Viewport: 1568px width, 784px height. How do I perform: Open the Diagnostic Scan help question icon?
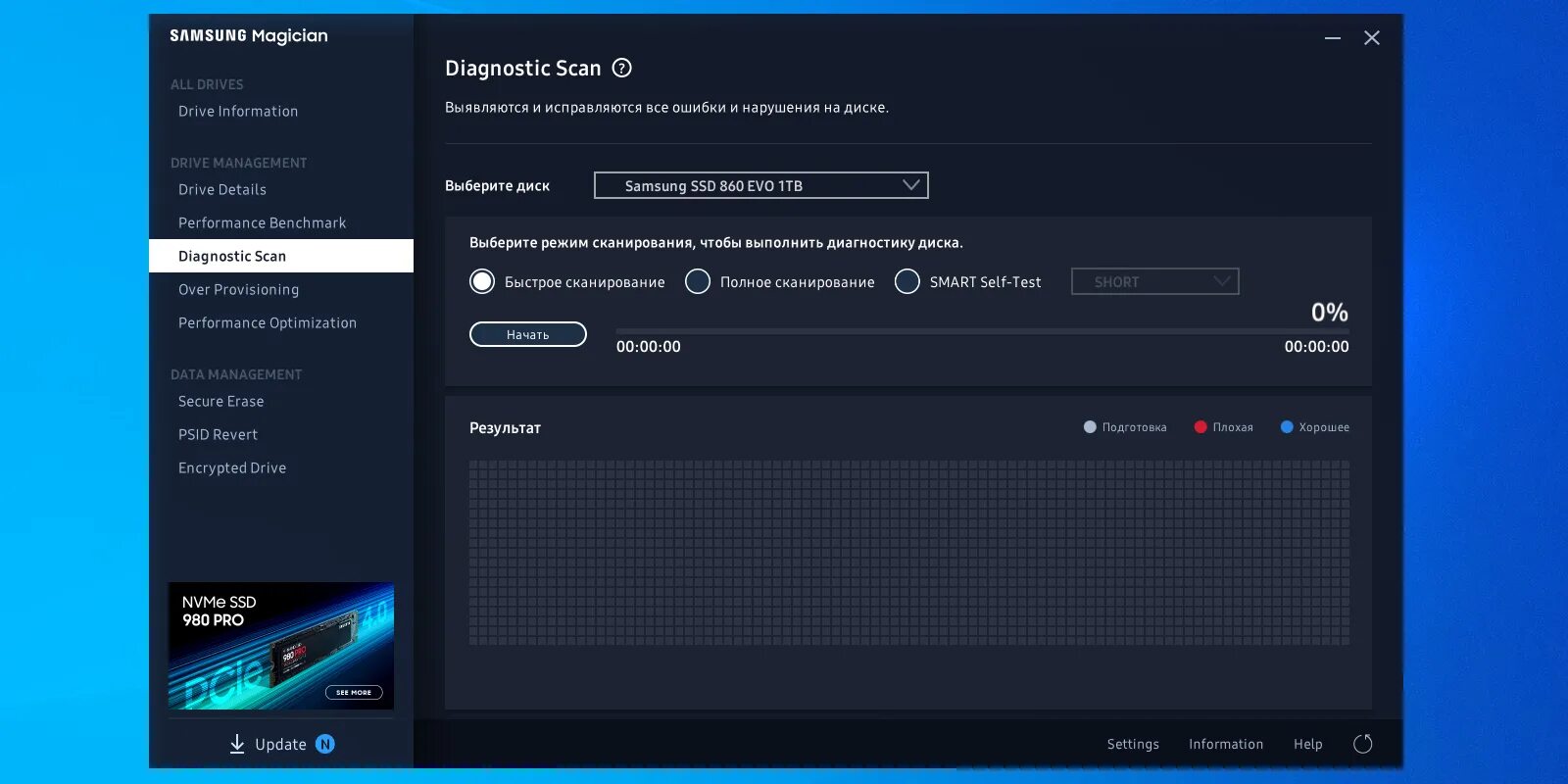click(621, 68)
